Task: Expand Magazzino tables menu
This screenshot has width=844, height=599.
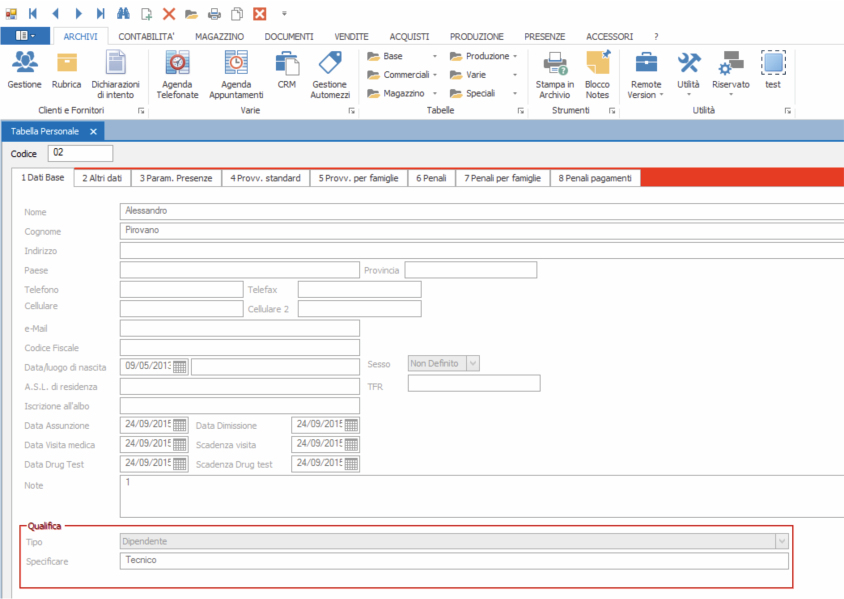Action: pyautogui.click(x=402, y=94)
